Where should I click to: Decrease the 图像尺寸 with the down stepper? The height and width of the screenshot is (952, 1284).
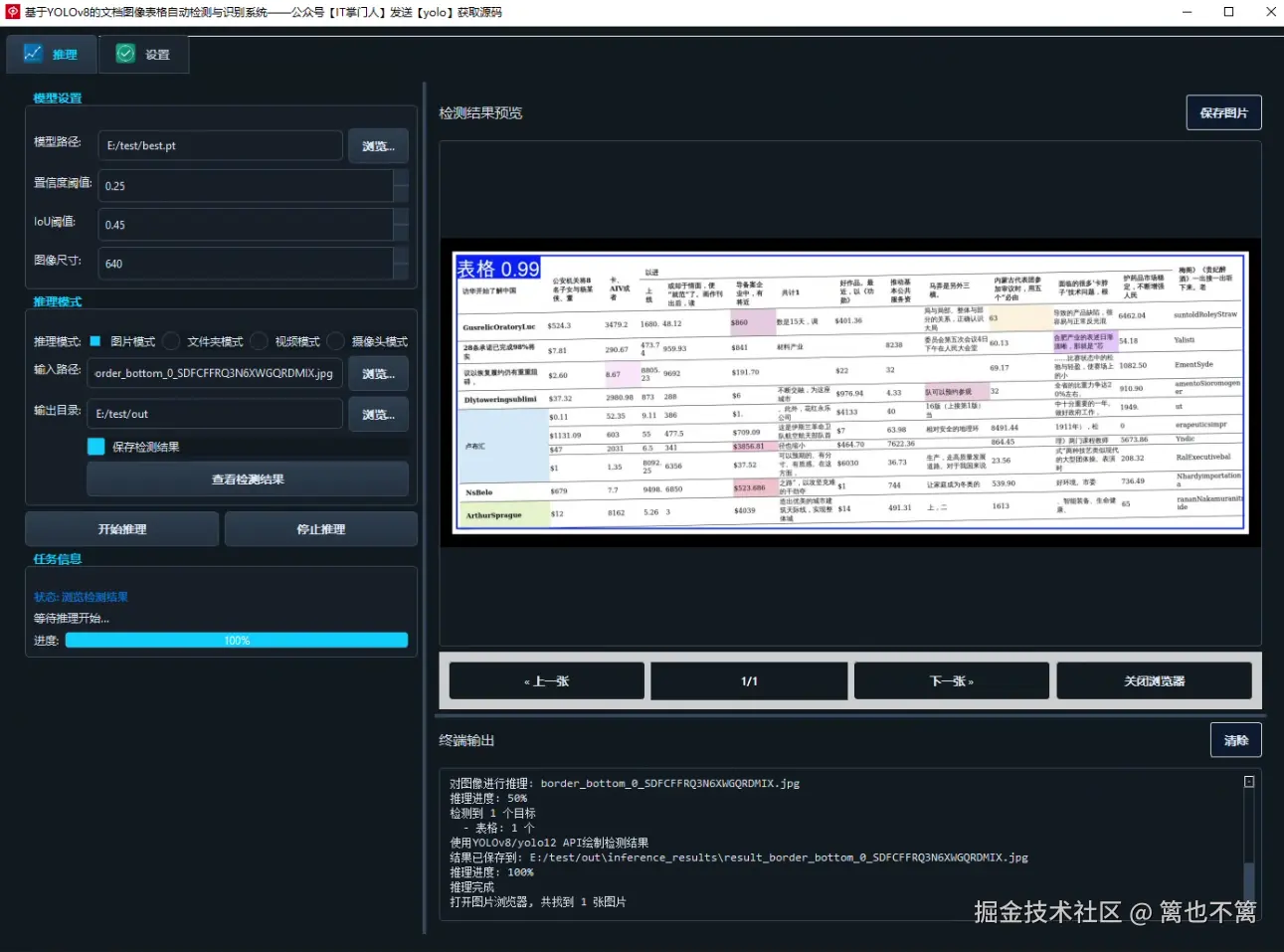[x=401, y=272]
